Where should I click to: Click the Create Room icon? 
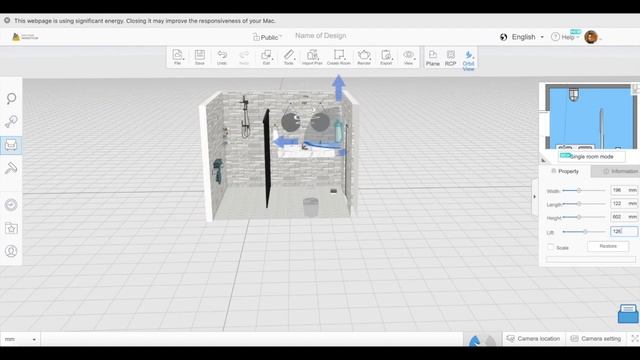[x=339, y=57]
